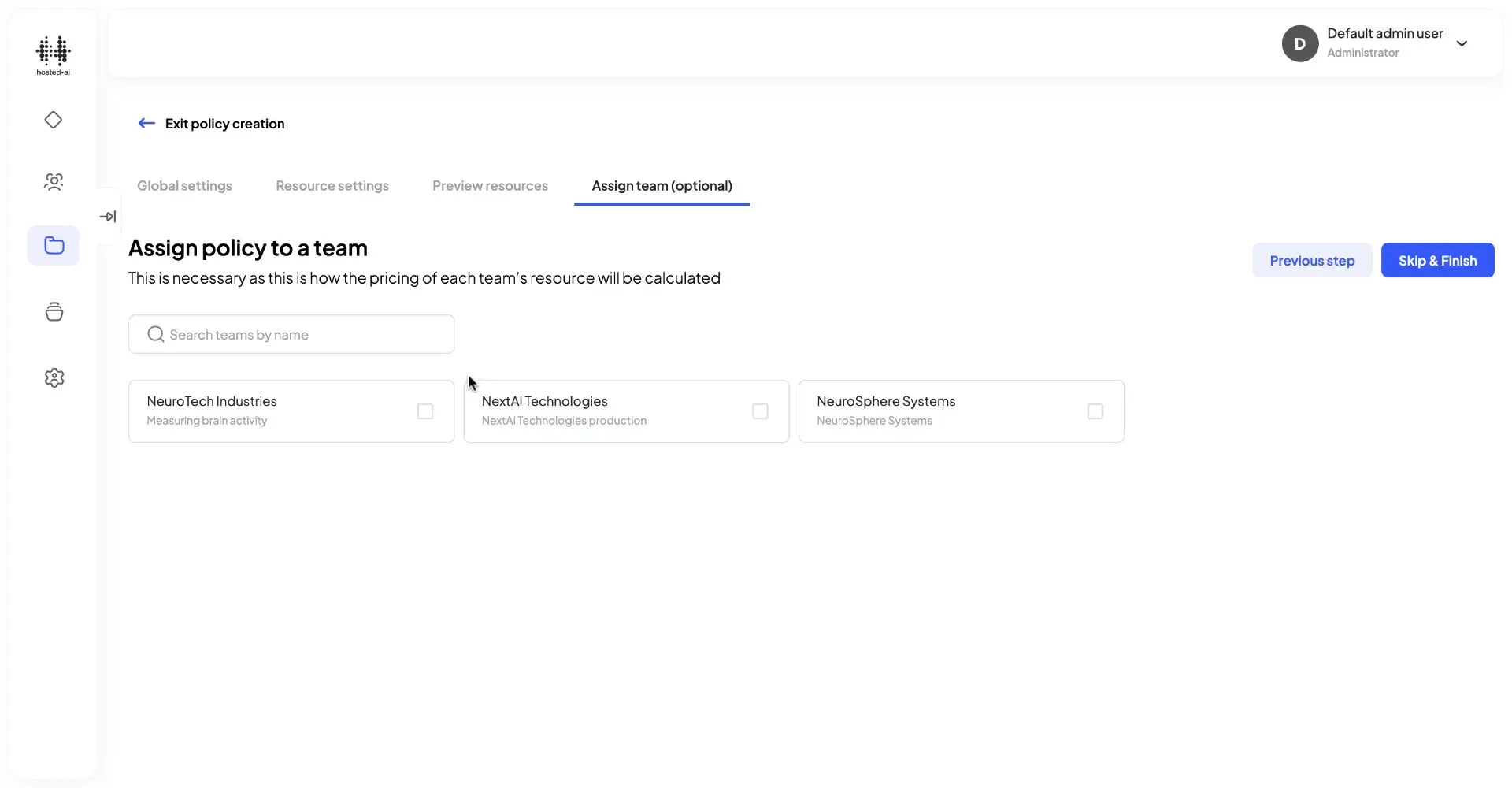1512x788 pixels.
Task: Select the NeuroSphere Systems checkbox
Action: [1095, 411]
